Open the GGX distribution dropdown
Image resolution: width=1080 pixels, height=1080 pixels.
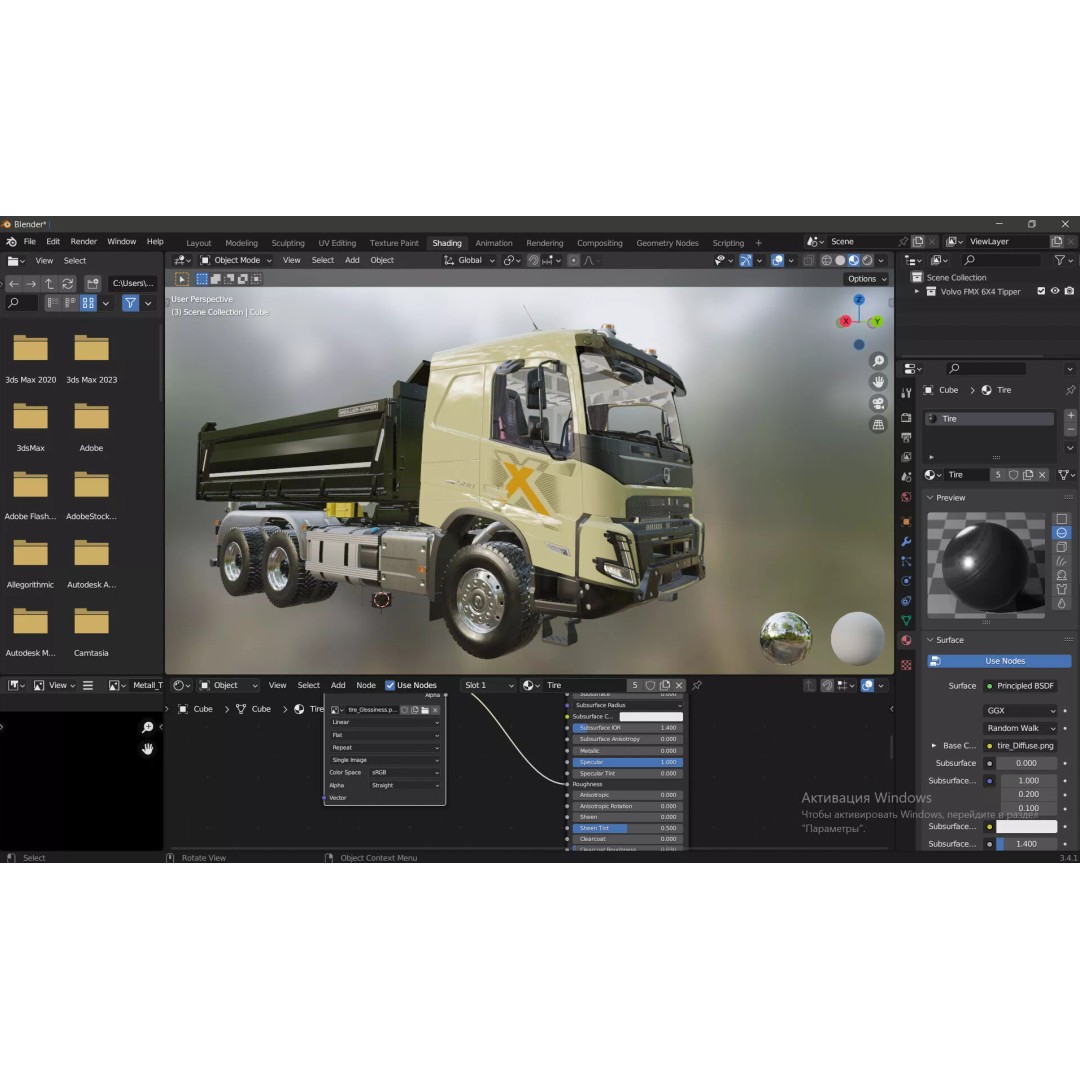(x=1021, y=711)
